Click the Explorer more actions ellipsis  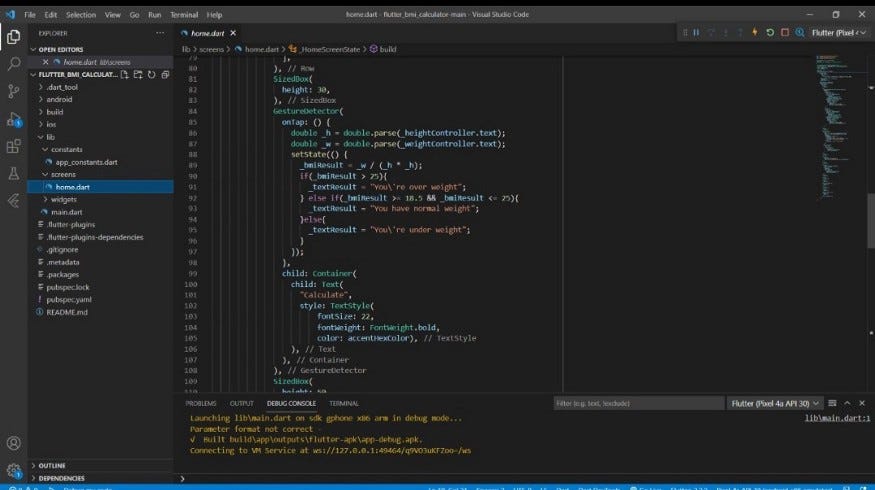click(160, 33)
